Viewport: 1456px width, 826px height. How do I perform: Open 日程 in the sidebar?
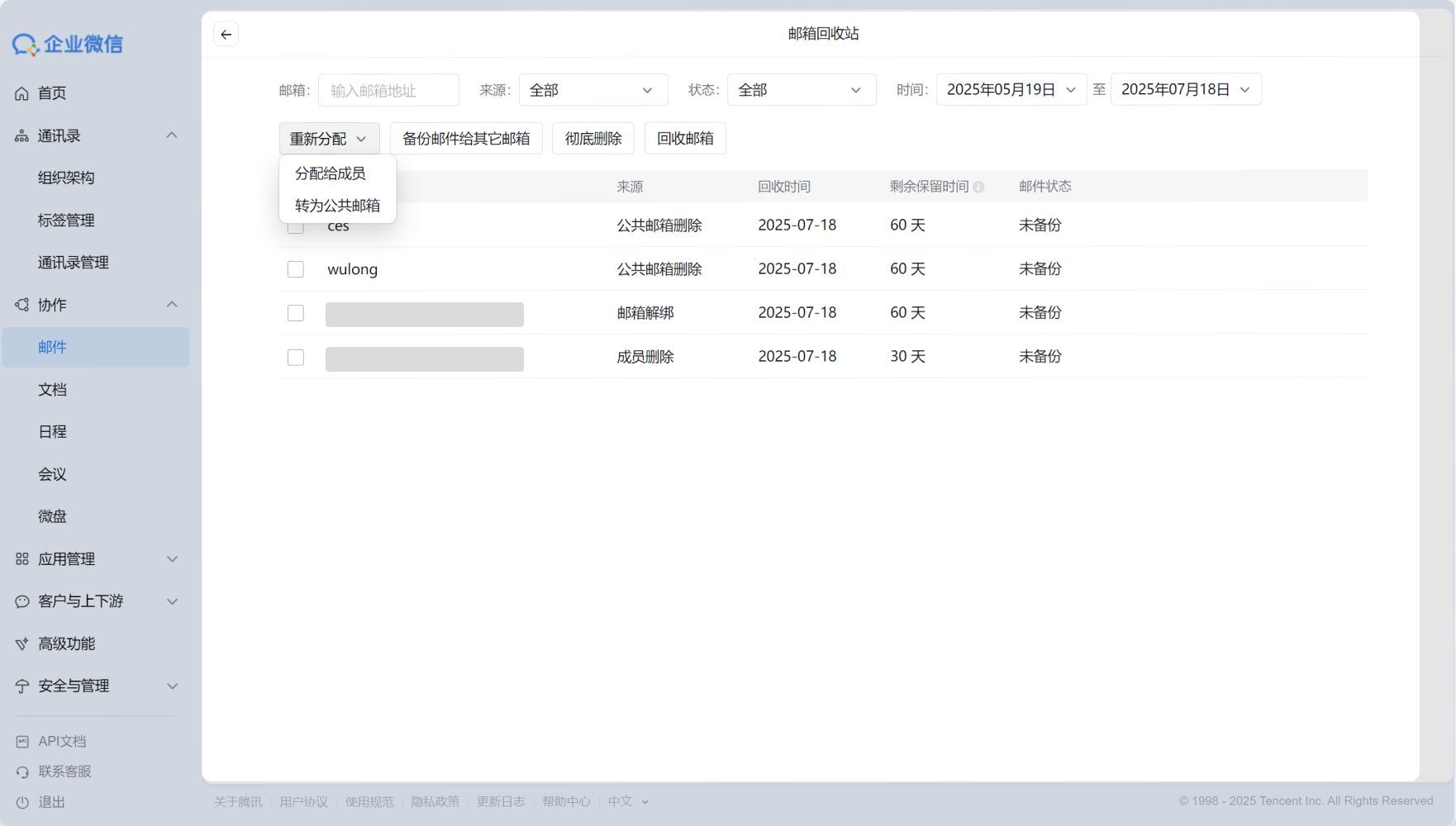[x=52, y=432]
